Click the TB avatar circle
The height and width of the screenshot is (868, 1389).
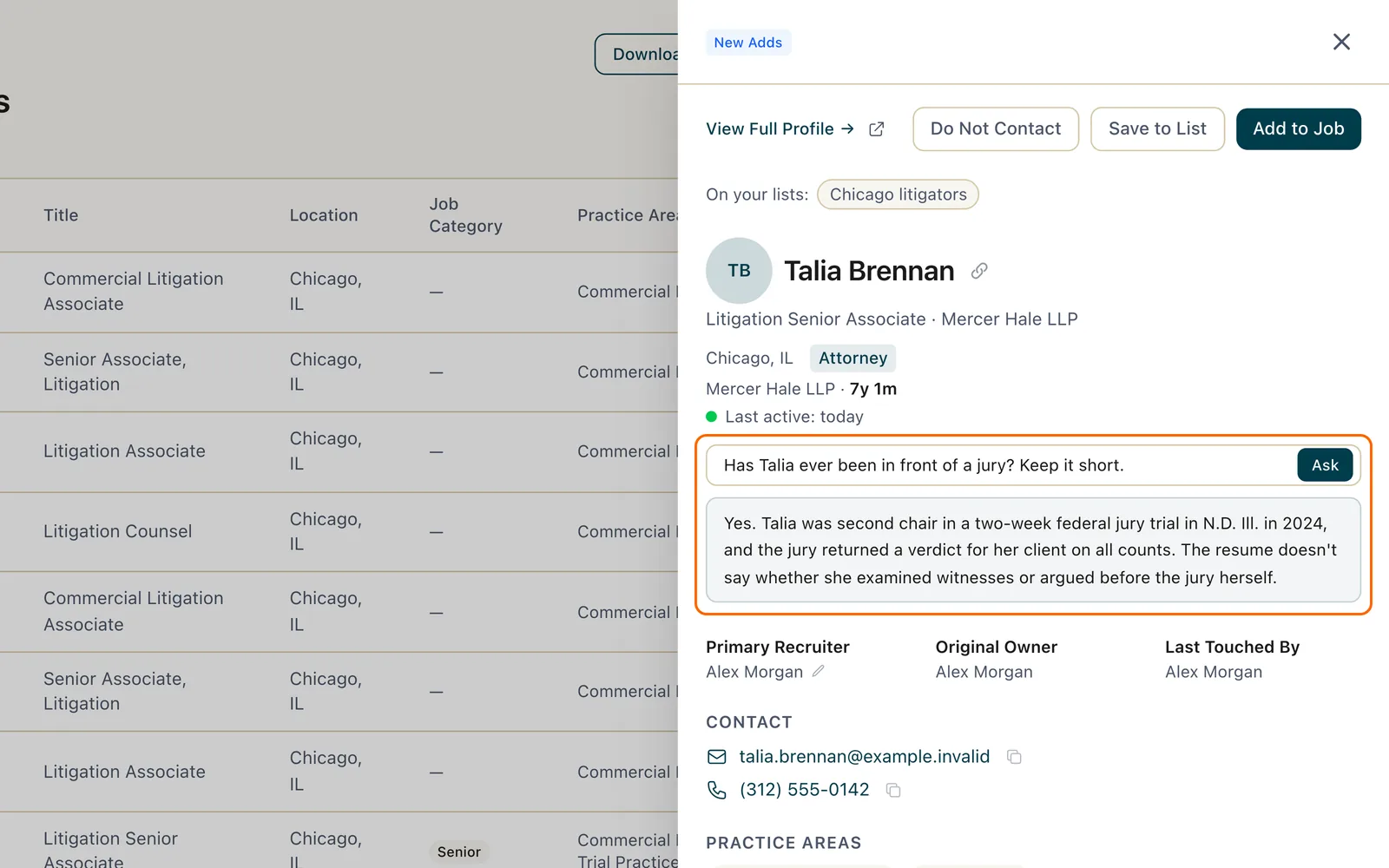tap(739, 271)
